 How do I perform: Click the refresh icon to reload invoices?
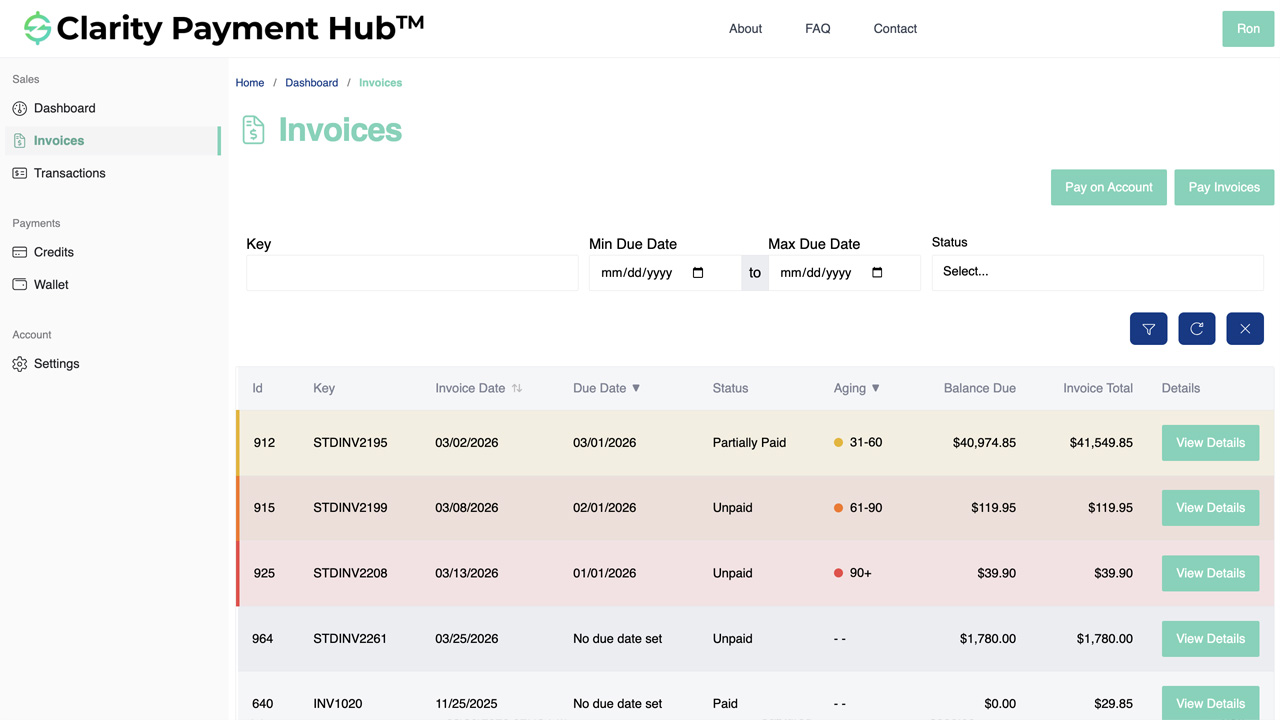point(1196,328)
